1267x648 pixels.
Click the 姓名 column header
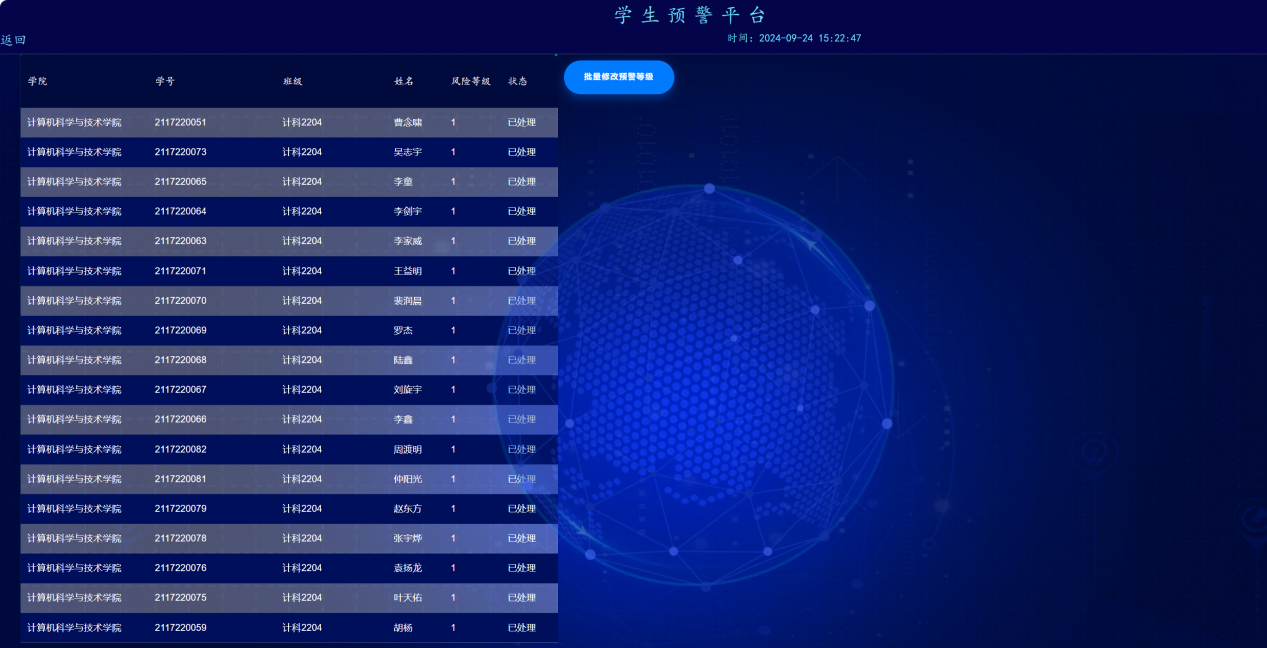404,81
